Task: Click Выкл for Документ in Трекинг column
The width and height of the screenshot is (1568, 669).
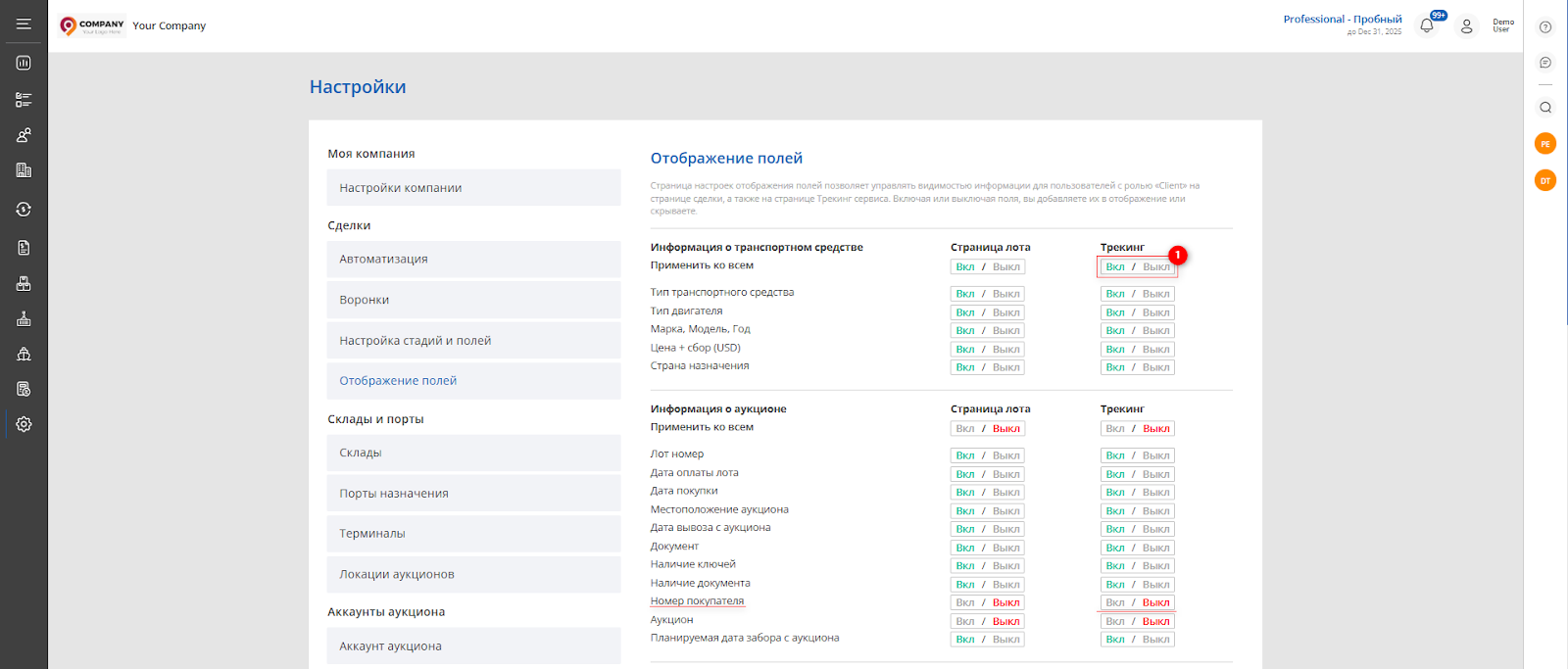Action: 1156,548
